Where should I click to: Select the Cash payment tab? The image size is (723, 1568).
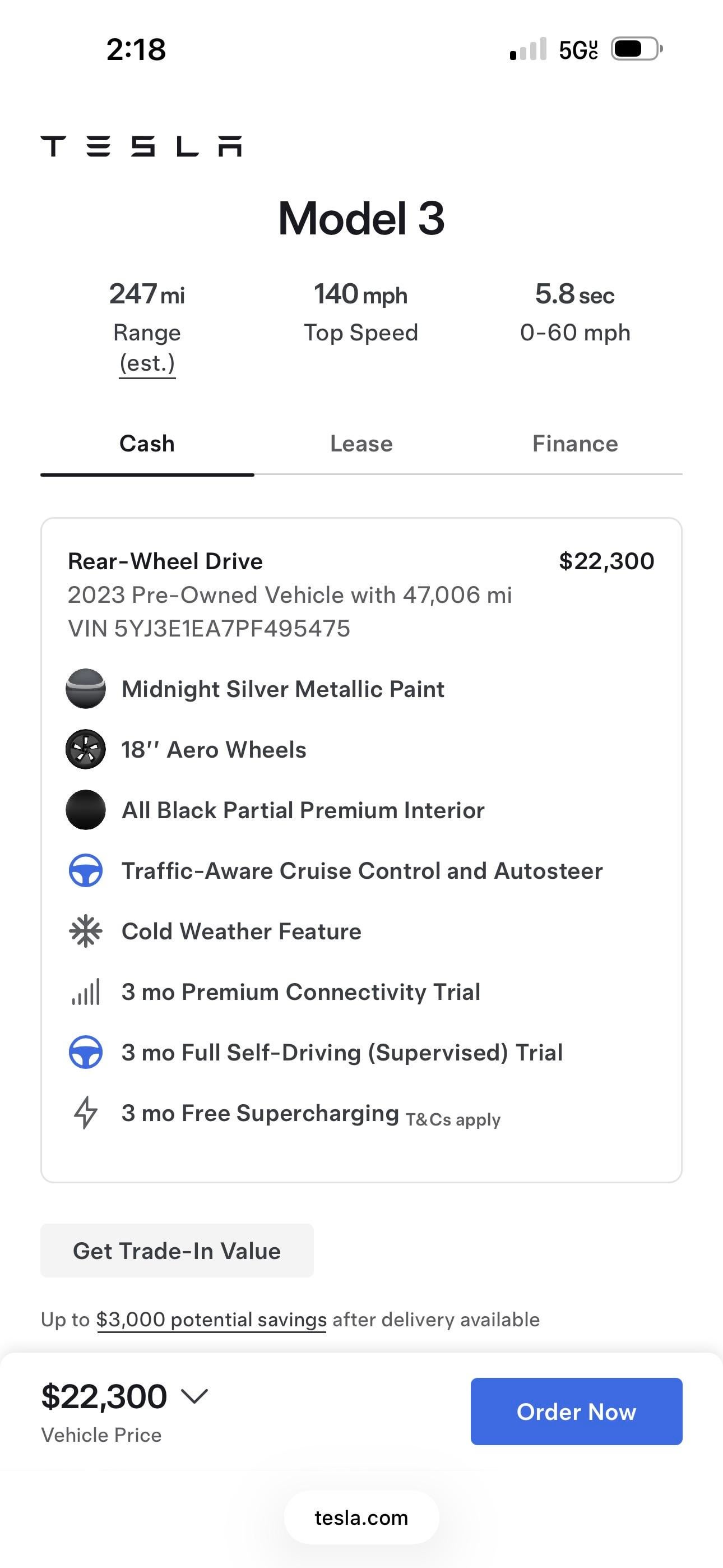[x=147, y=444]
